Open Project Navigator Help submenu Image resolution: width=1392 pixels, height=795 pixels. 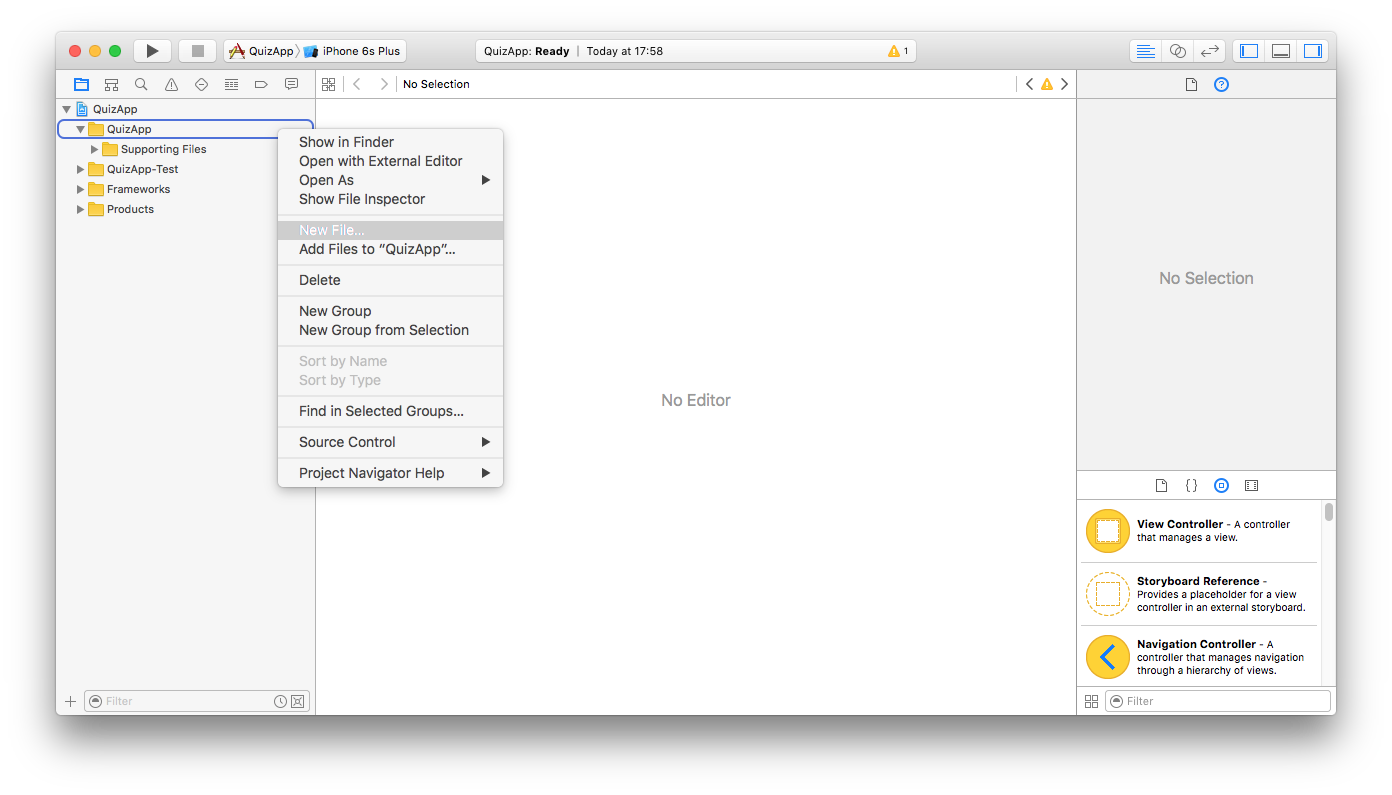390,473
